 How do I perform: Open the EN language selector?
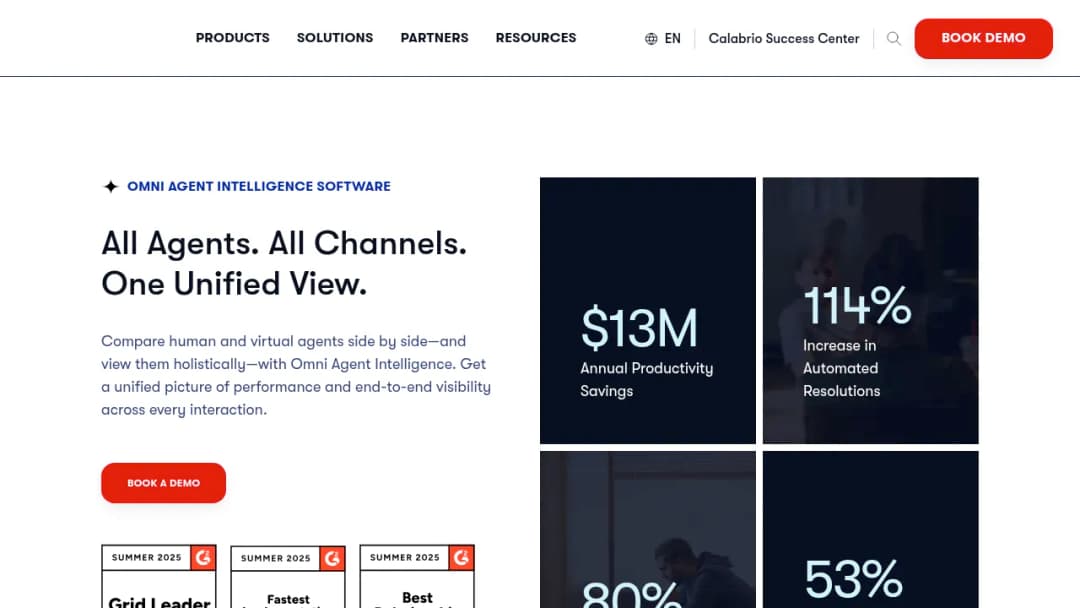point(663,39)
